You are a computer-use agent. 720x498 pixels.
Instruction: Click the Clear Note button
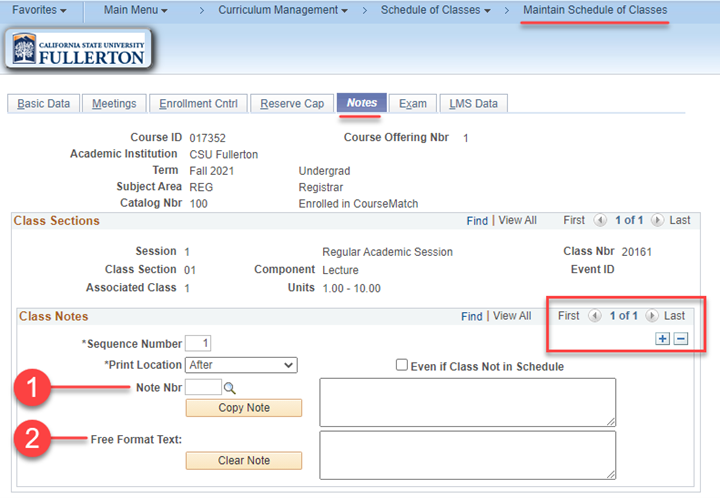(x=244, y=460)
